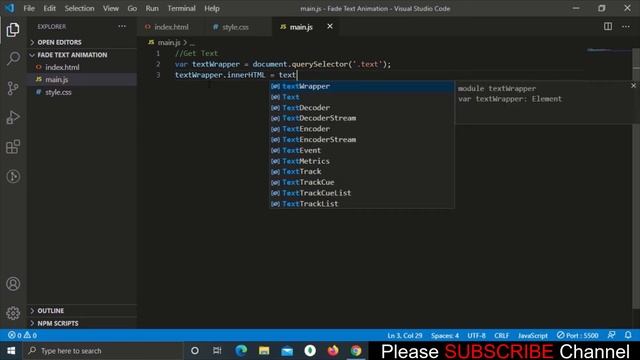Open the View menu
The height and width of the screenshot is (360, 640).
point(111,8)
